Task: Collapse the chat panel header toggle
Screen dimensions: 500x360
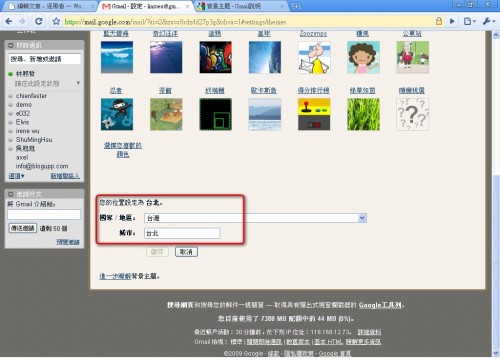Action: [x=11, y=45]
